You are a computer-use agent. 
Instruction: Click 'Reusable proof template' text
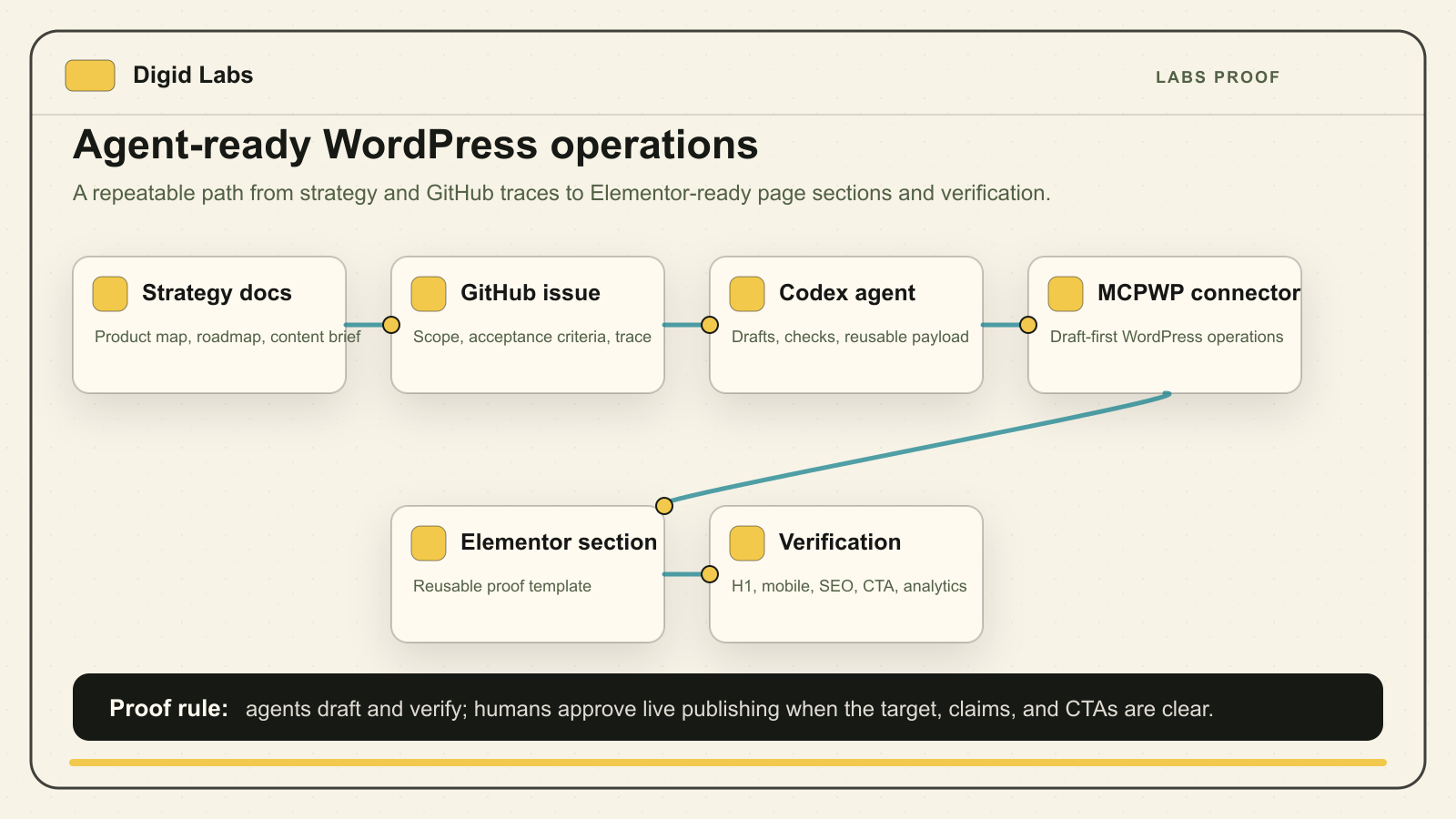click(x=502, y=586)
